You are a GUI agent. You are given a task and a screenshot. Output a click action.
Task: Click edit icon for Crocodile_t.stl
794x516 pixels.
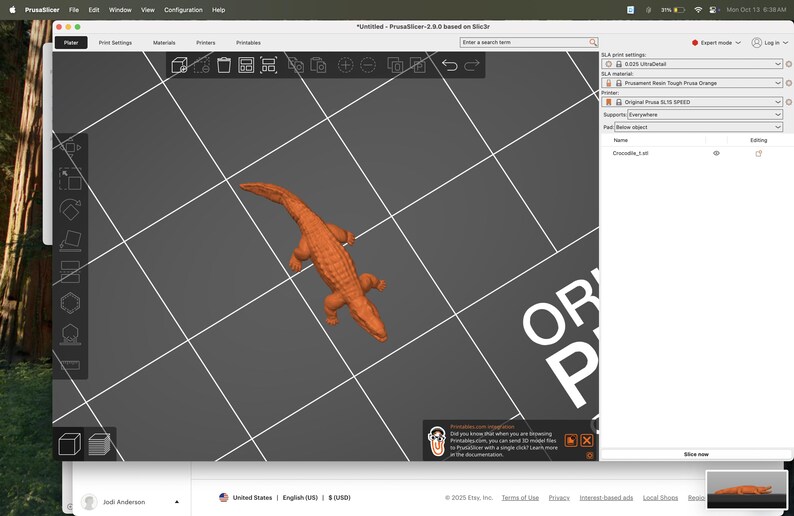(x=759, y=153)
